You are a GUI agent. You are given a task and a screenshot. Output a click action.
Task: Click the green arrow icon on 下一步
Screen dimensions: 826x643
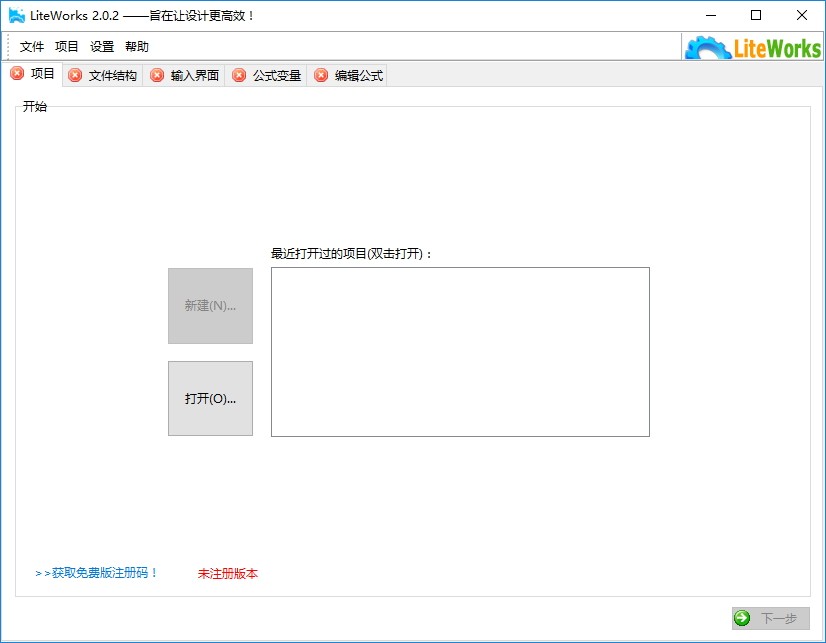(x=742, y=618)
